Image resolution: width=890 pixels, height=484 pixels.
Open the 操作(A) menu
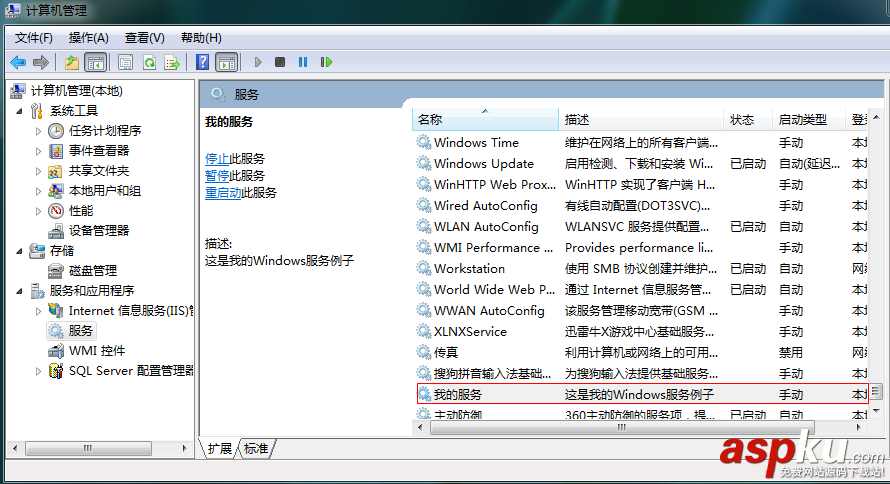coord(89,38)
